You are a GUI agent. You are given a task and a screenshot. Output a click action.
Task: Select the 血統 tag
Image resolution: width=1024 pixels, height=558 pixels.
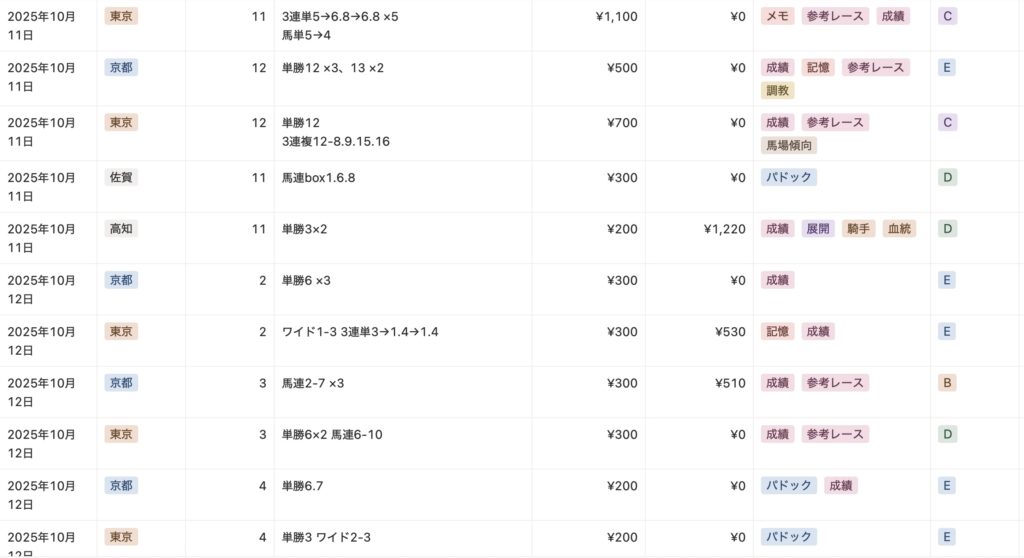(899, 229)
